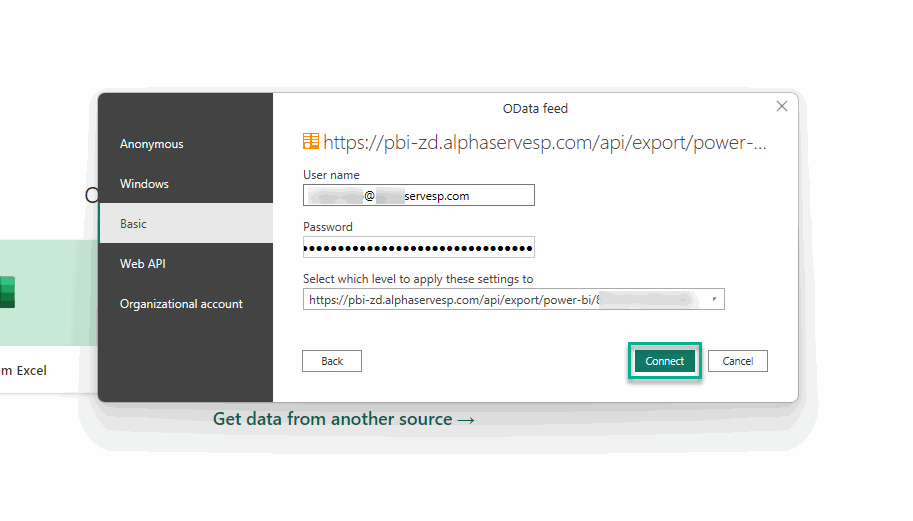Go Back to the previous step
This screenshot has height=521, width=913.
coord(332,361)
